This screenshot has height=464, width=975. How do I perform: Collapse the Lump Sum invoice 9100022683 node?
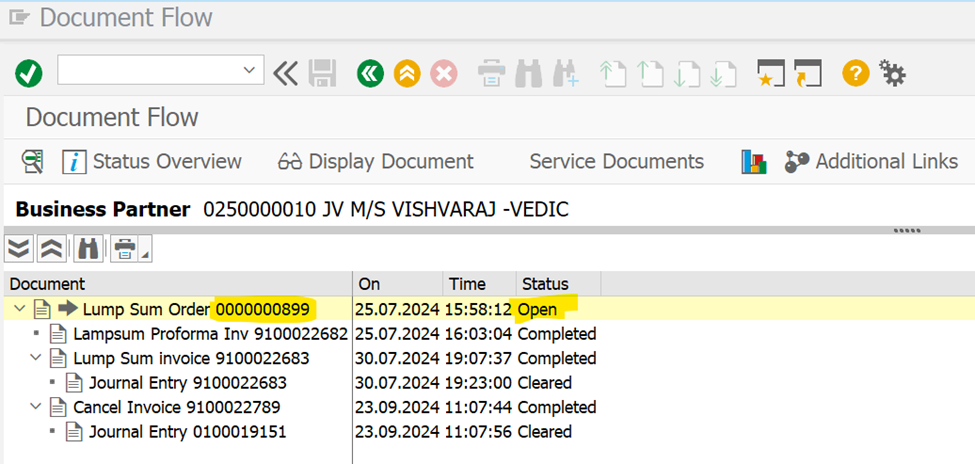pos(37,358)
